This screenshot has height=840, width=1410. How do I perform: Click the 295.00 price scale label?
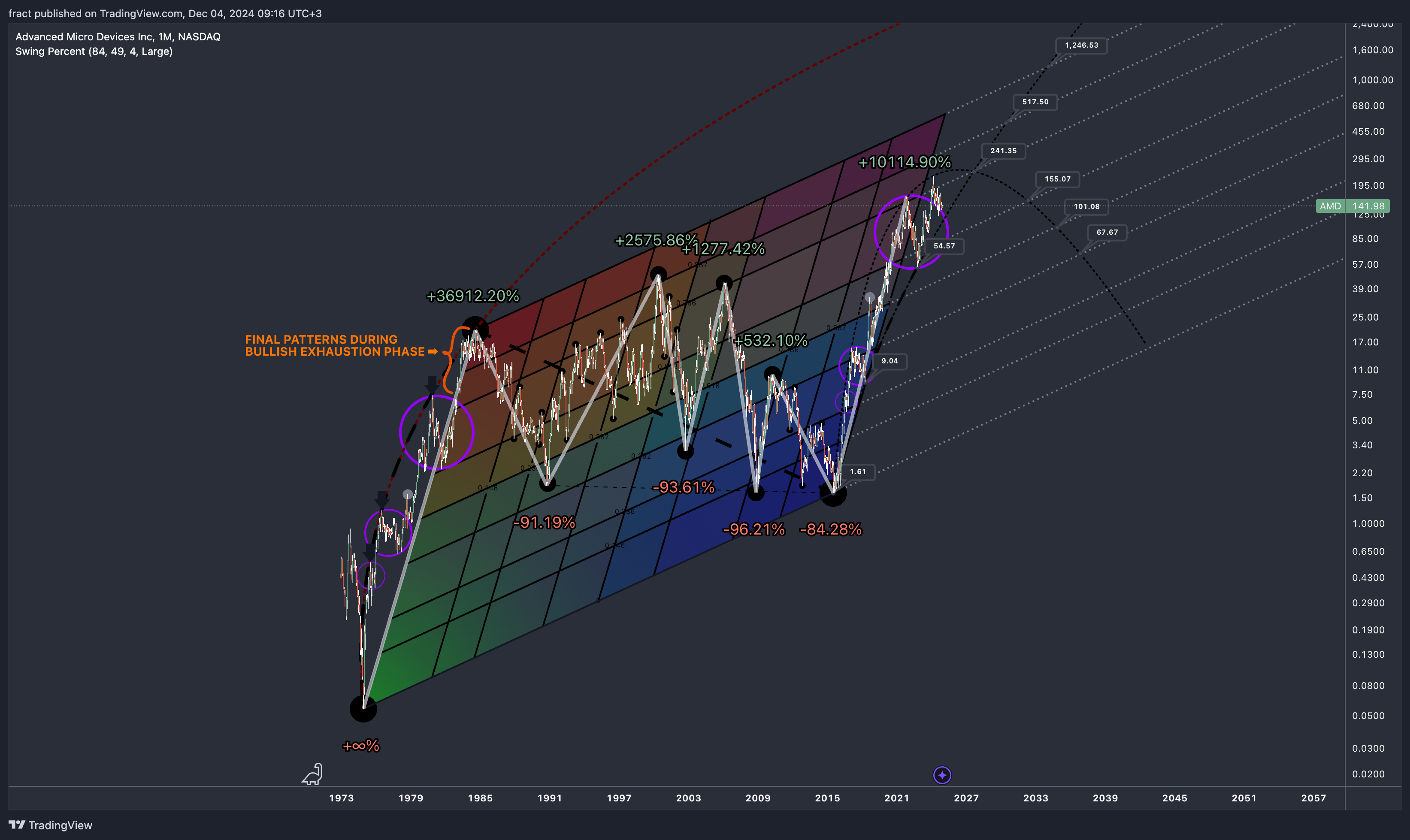click(1368, 159)
